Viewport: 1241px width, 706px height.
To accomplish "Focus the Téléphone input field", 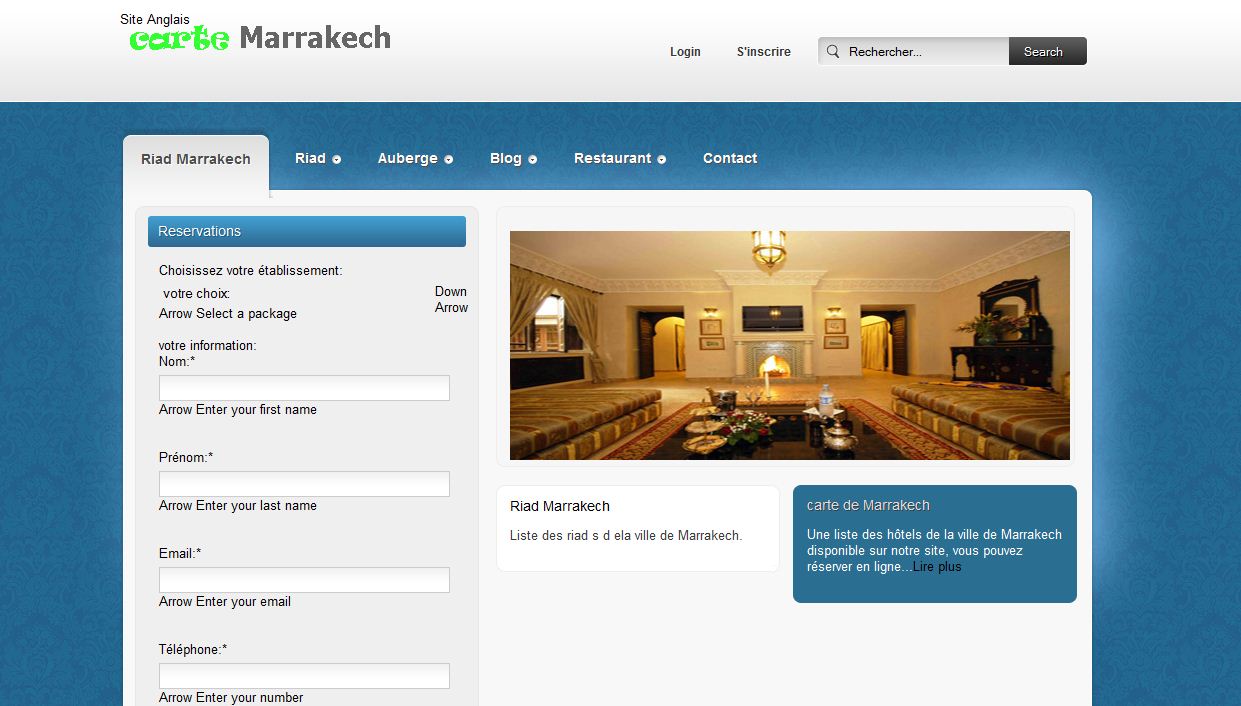I will pyautogui.click(x=304, y=676).
